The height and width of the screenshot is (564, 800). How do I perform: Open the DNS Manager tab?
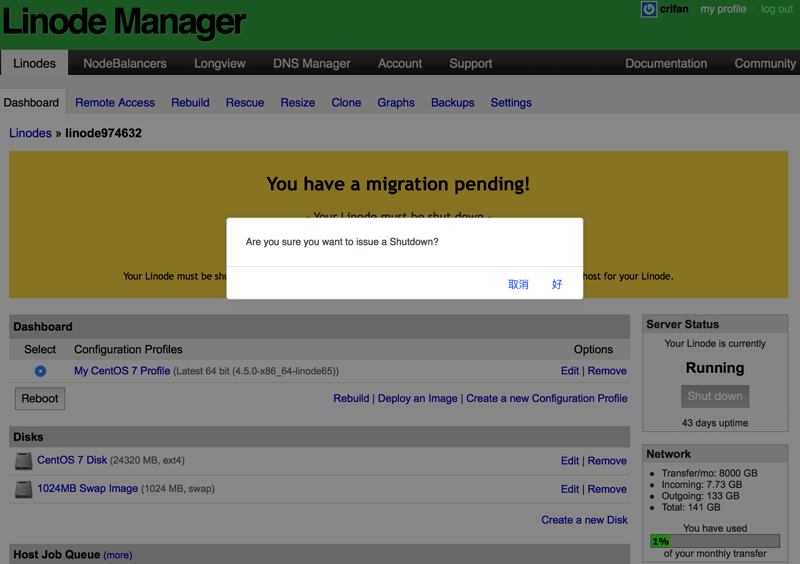point(312,63)
